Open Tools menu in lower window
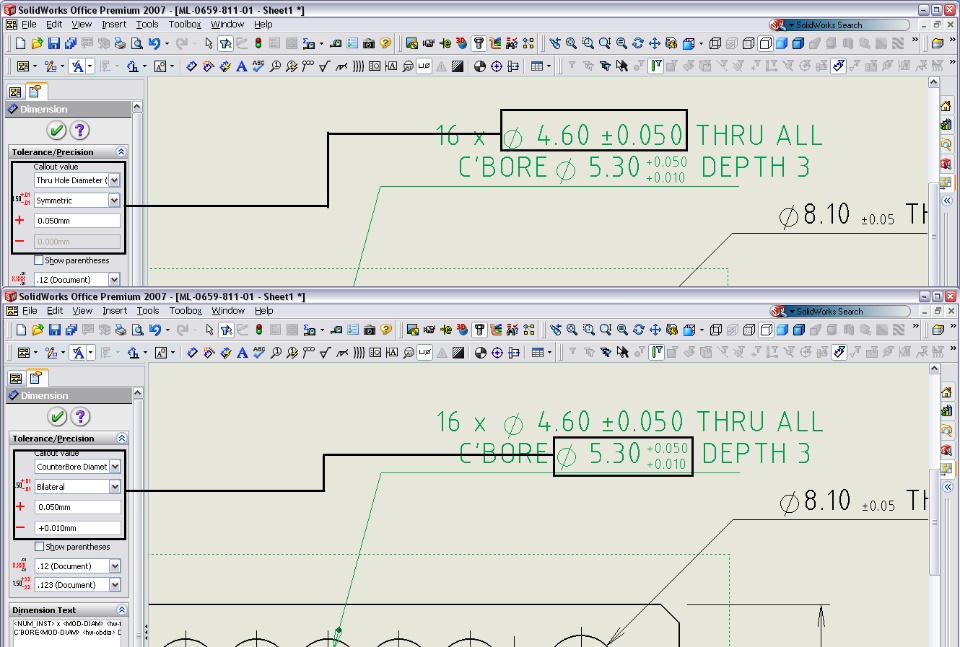 (148, 311)
